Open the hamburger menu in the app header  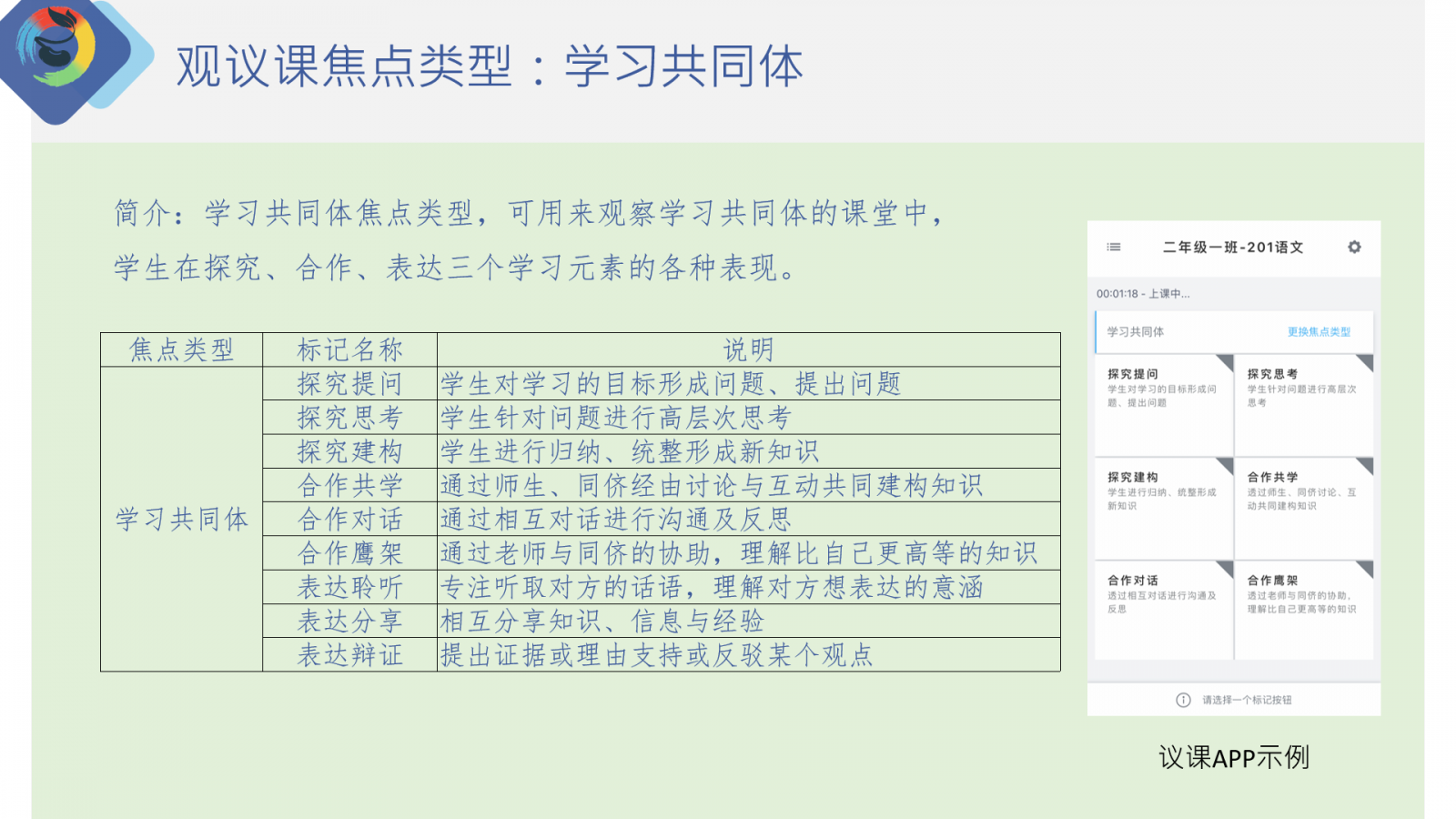click(x=1113, y=247)
